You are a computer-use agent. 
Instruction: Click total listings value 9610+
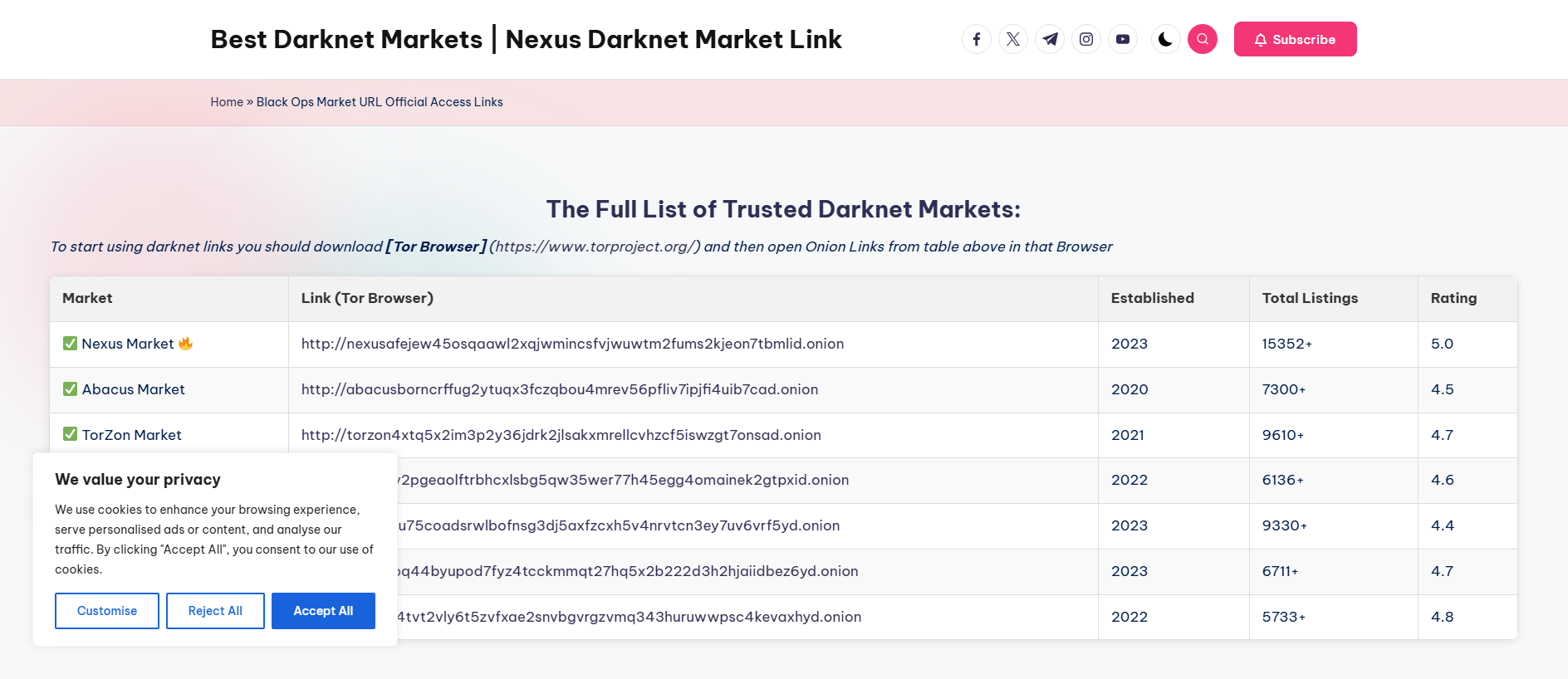1283,435
